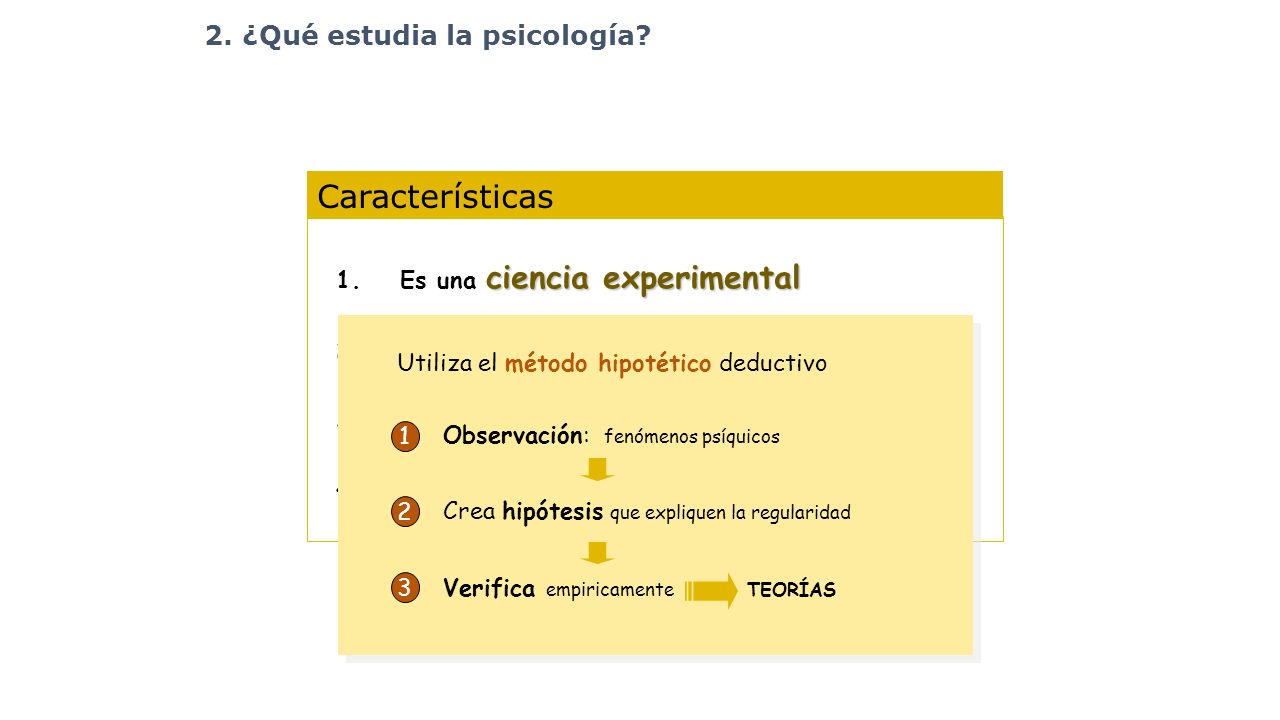Click the words ciencia experimental
Image resolution: width=1280 pixels, height=720 pixels.
[x=643, y=278]
